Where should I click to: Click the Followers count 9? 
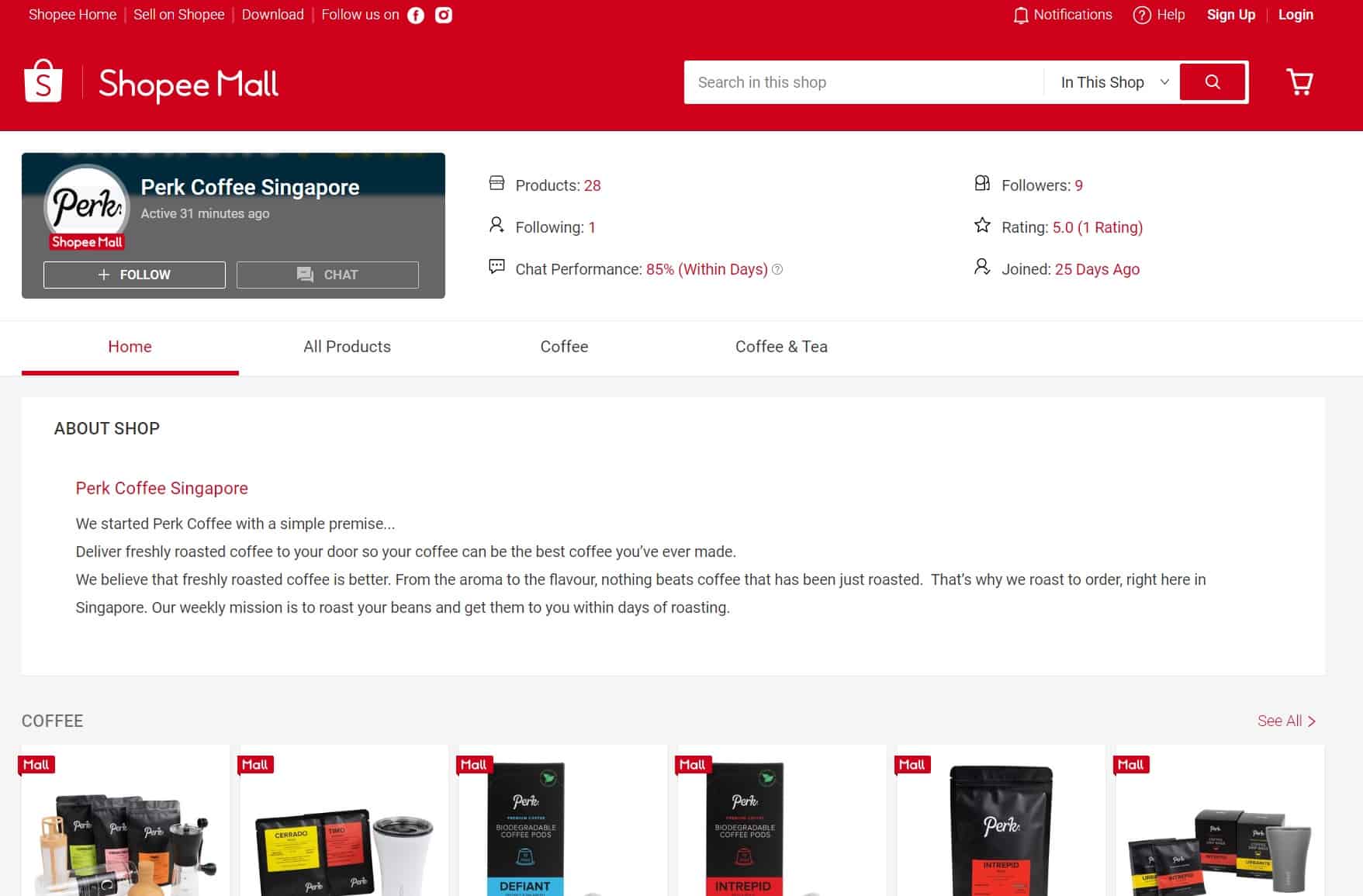point(1078,185)
